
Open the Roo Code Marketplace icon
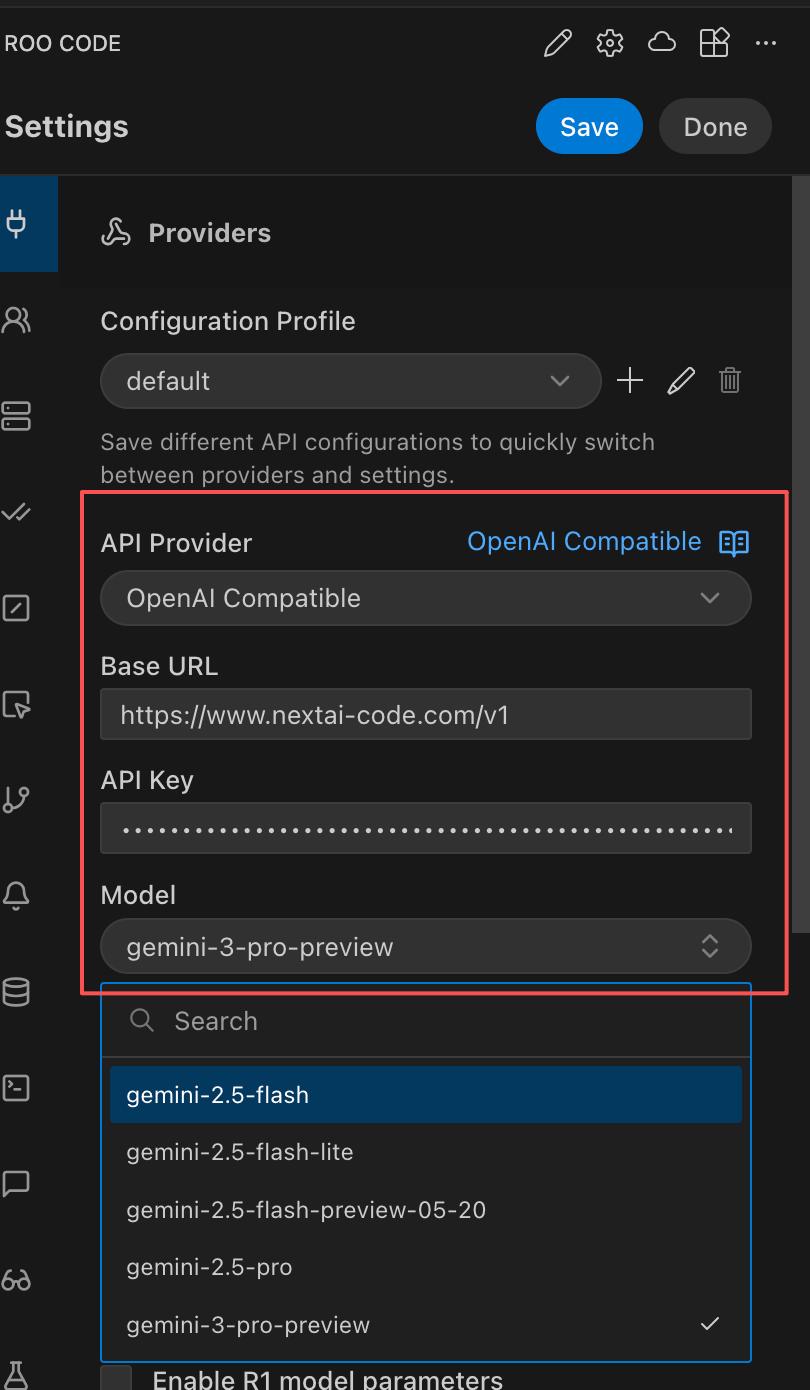click(714, 43)
